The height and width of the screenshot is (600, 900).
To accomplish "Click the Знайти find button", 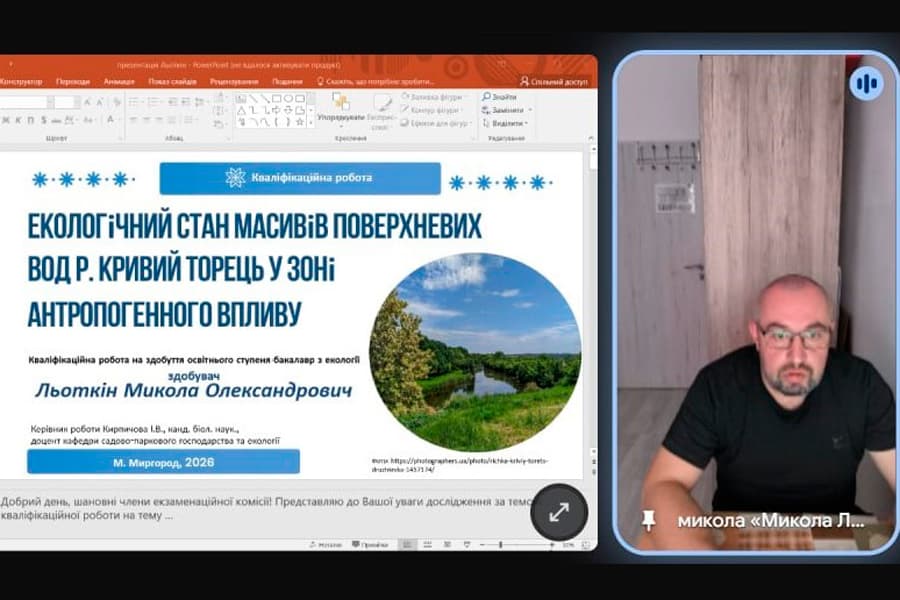I will [x=500, y=96].
